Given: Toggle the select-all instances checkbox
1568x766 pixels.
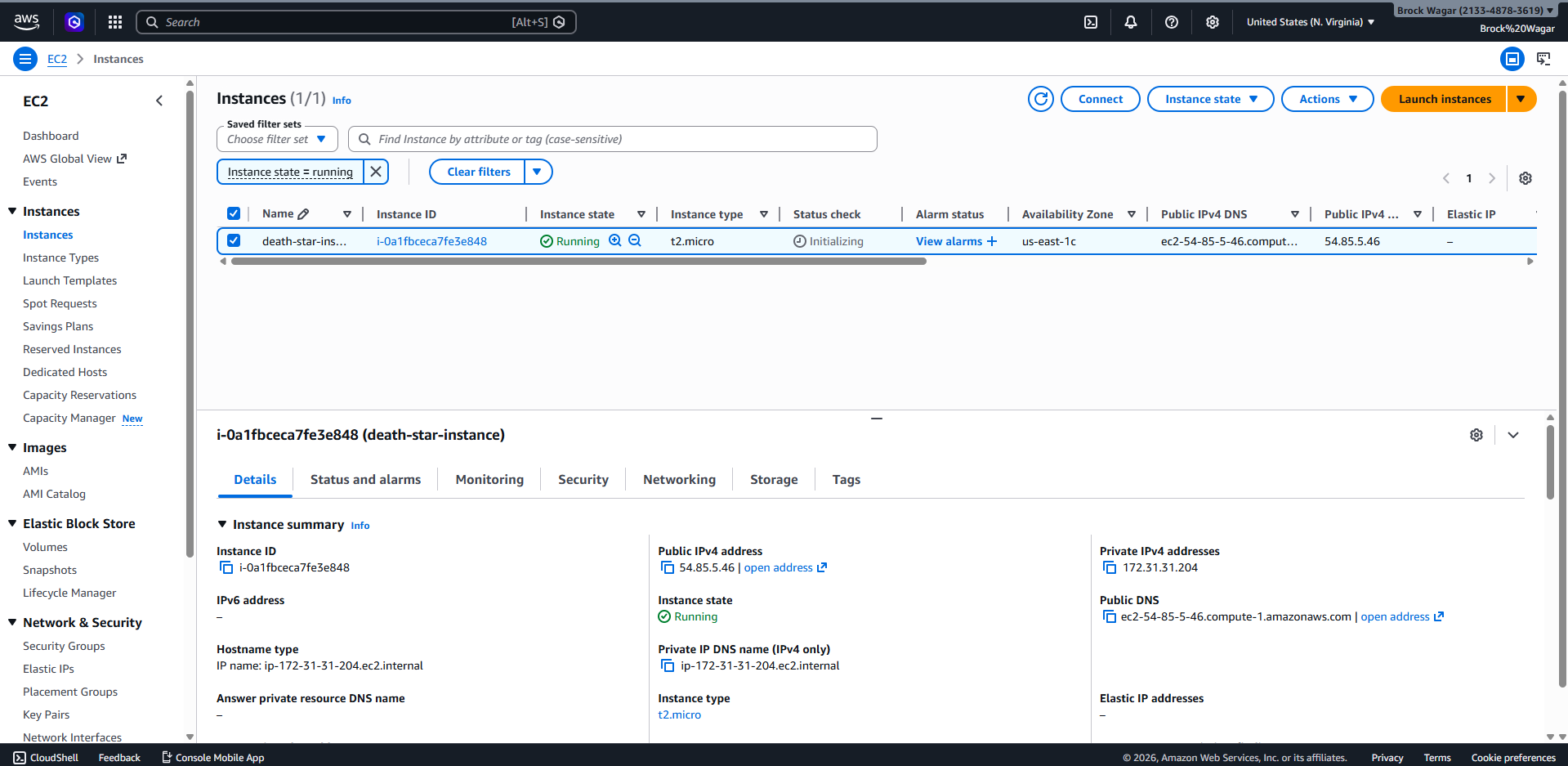Looking at the screenshot, I should (234, 213).
